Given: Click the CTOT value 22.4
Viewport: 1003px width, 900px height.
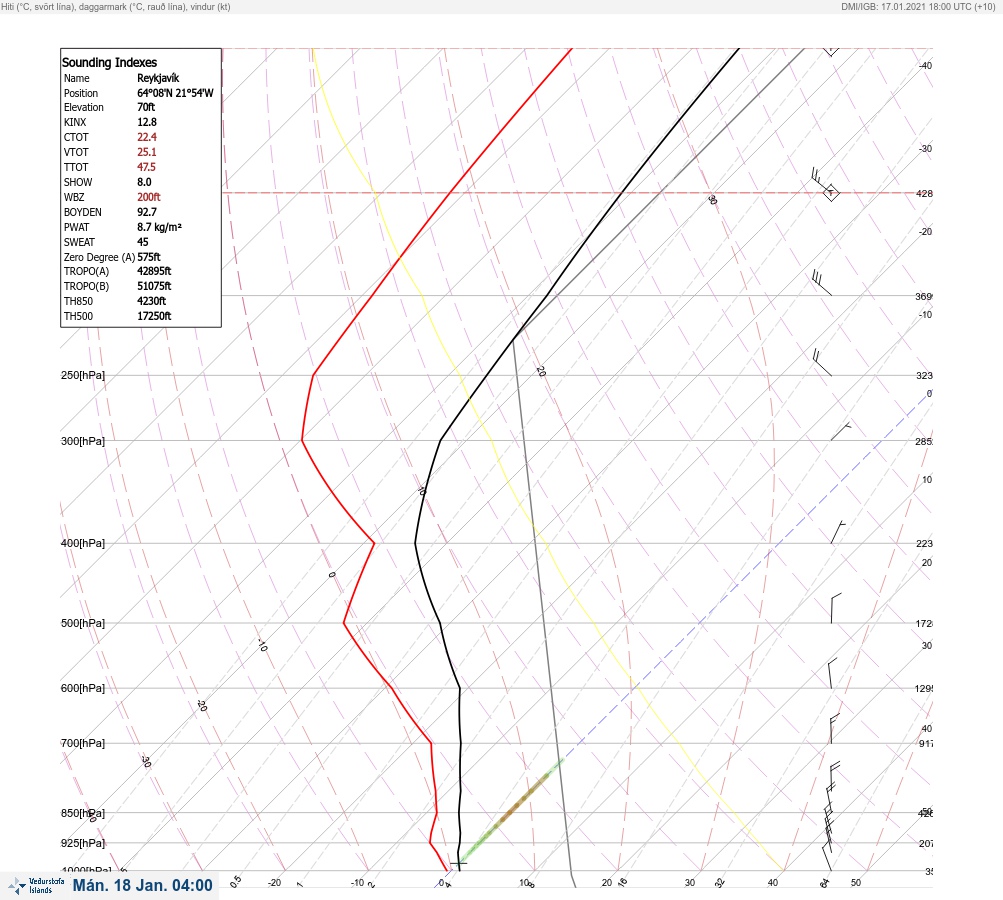Looking at the screenshot, I should click(x=146, y=137).
